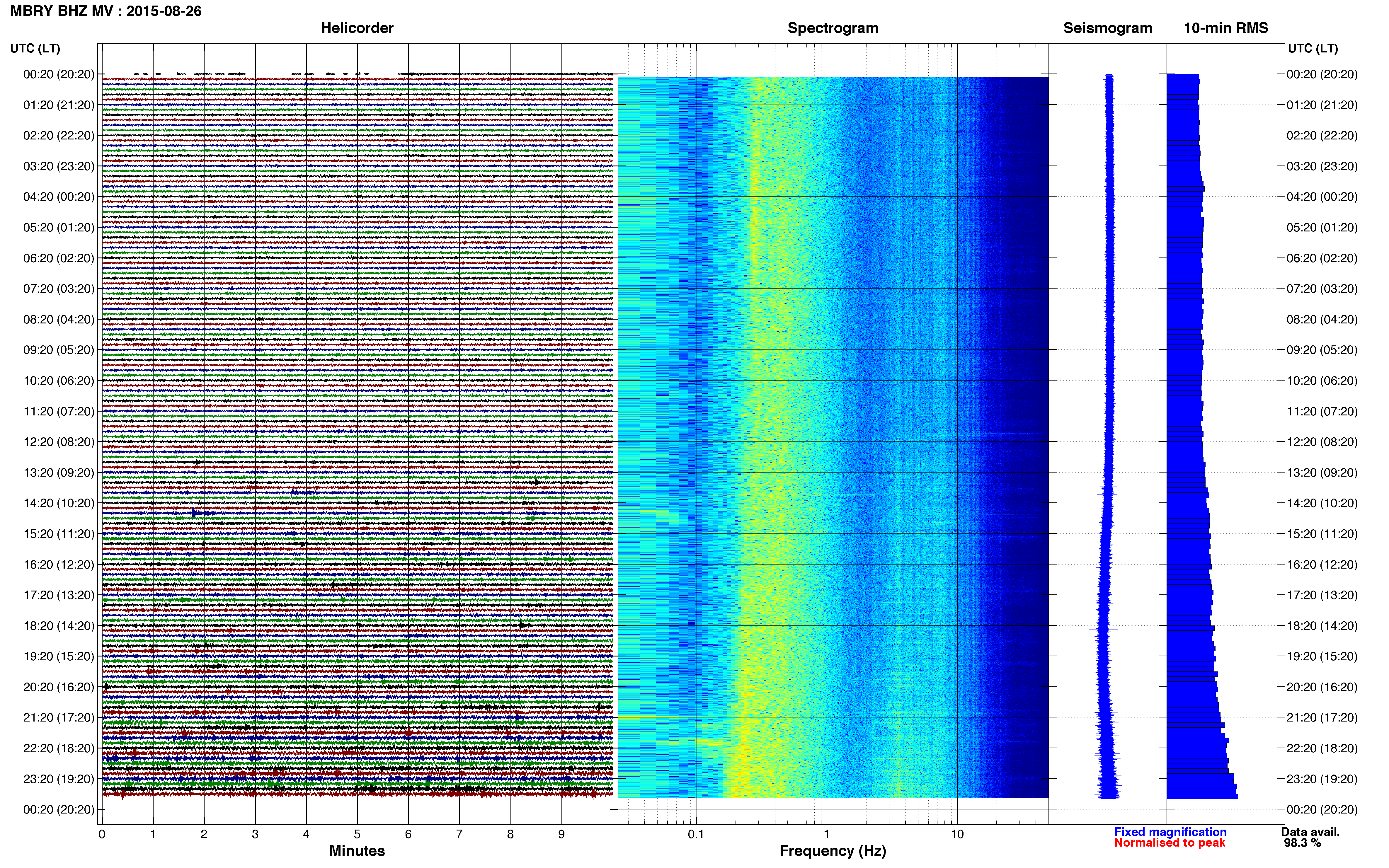Click minute tick label '5' on helicorder axis

click(x=357, y=834)
